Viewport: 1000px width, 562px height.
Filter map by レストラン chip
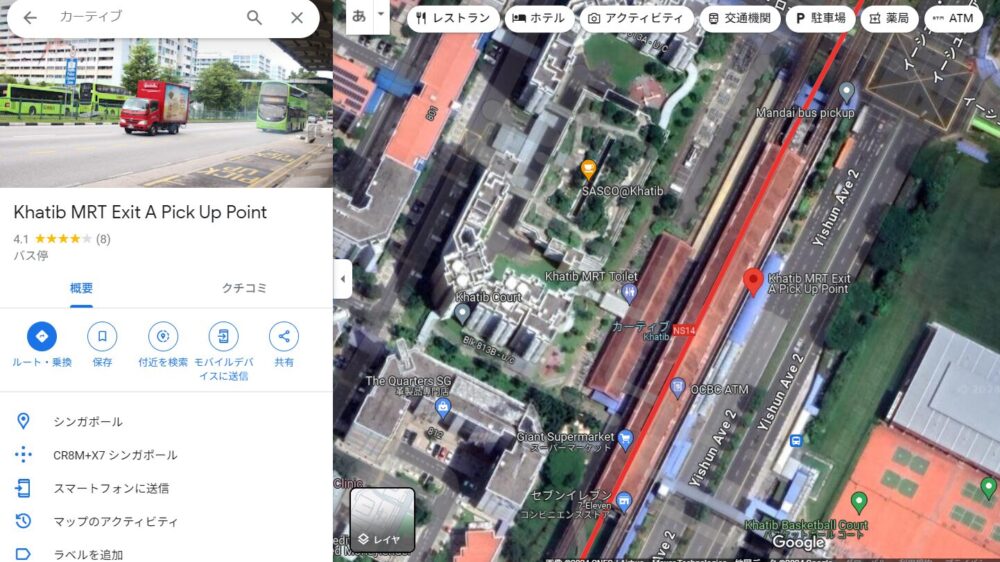point(452,18)
